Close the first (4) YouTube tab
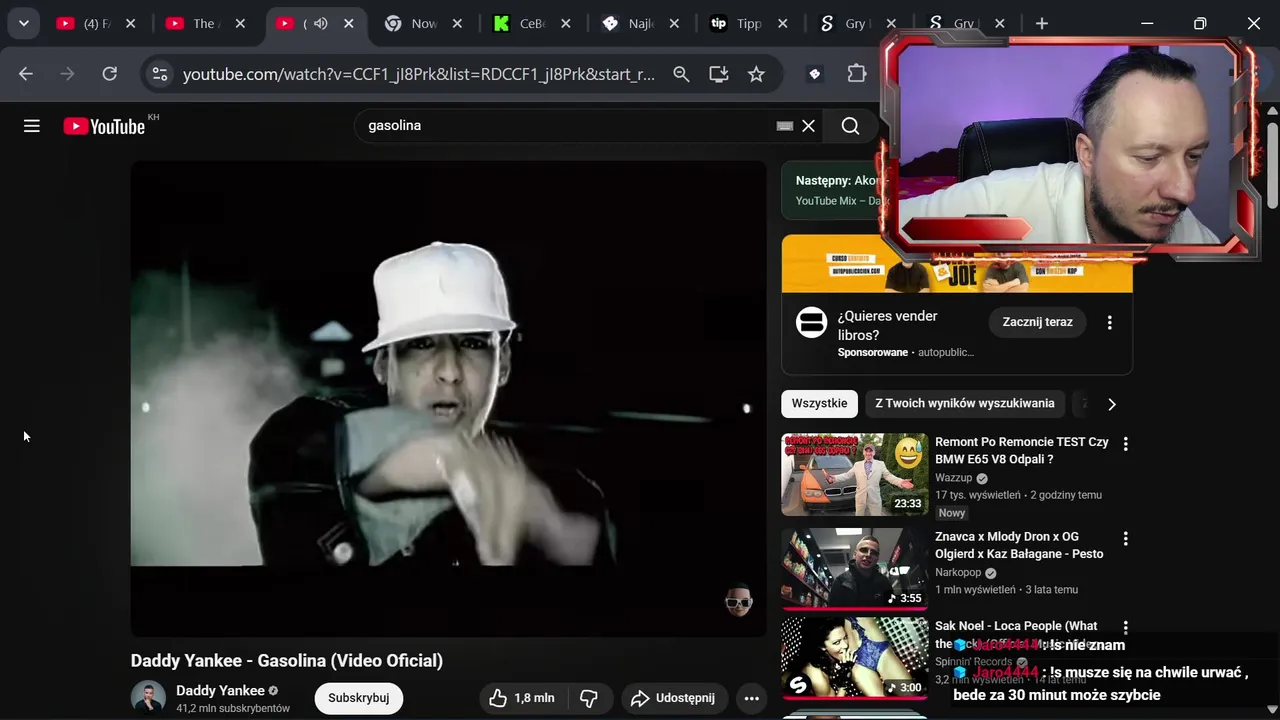 (x=130, y=23)
